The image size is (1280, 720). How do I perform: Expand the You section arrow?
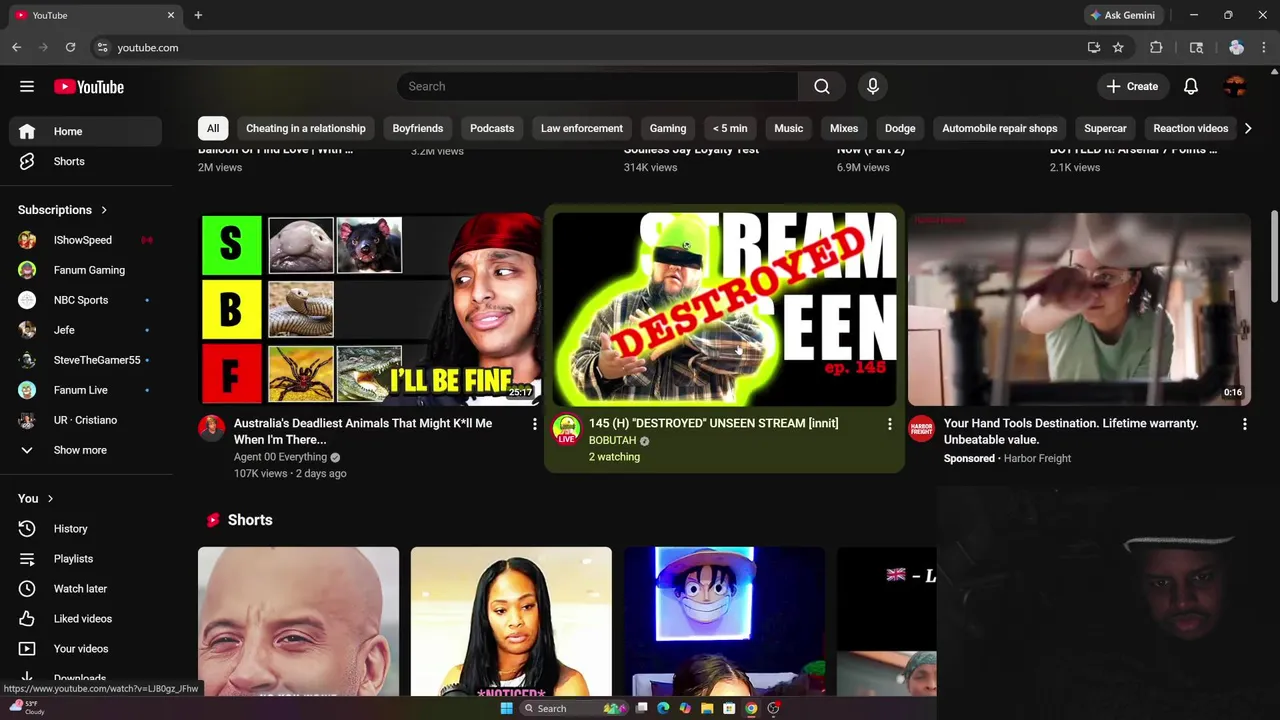[x=50, y=498]
